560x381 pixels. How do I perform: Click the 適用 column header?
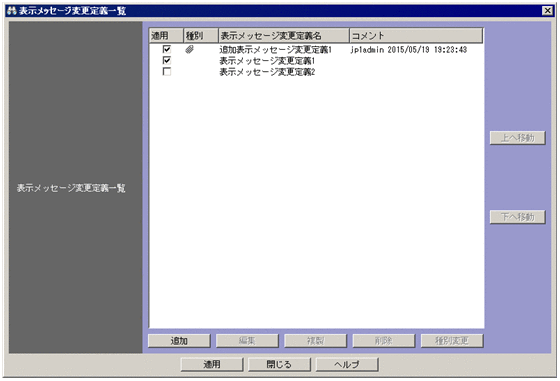[166, 36]
